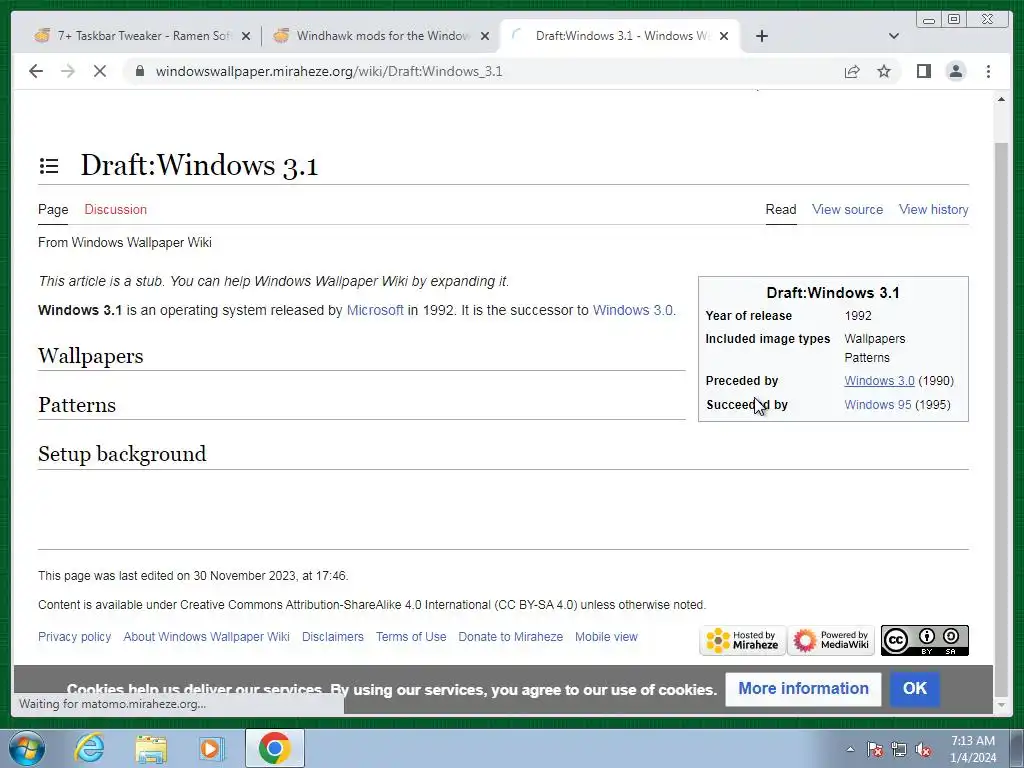Open a new tab with plus button
Image resolution: width=1024 pixels, height=768 pixels.
(761, 36)
